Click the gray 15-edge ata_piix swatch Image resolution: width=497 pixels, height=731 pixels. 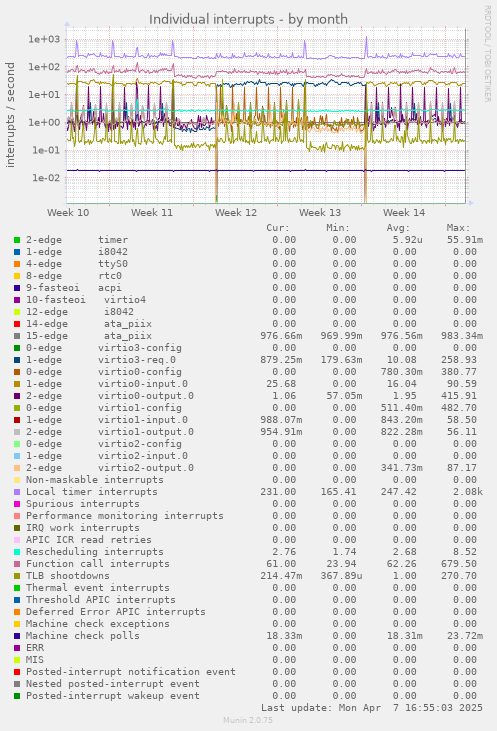click(17, 336)
